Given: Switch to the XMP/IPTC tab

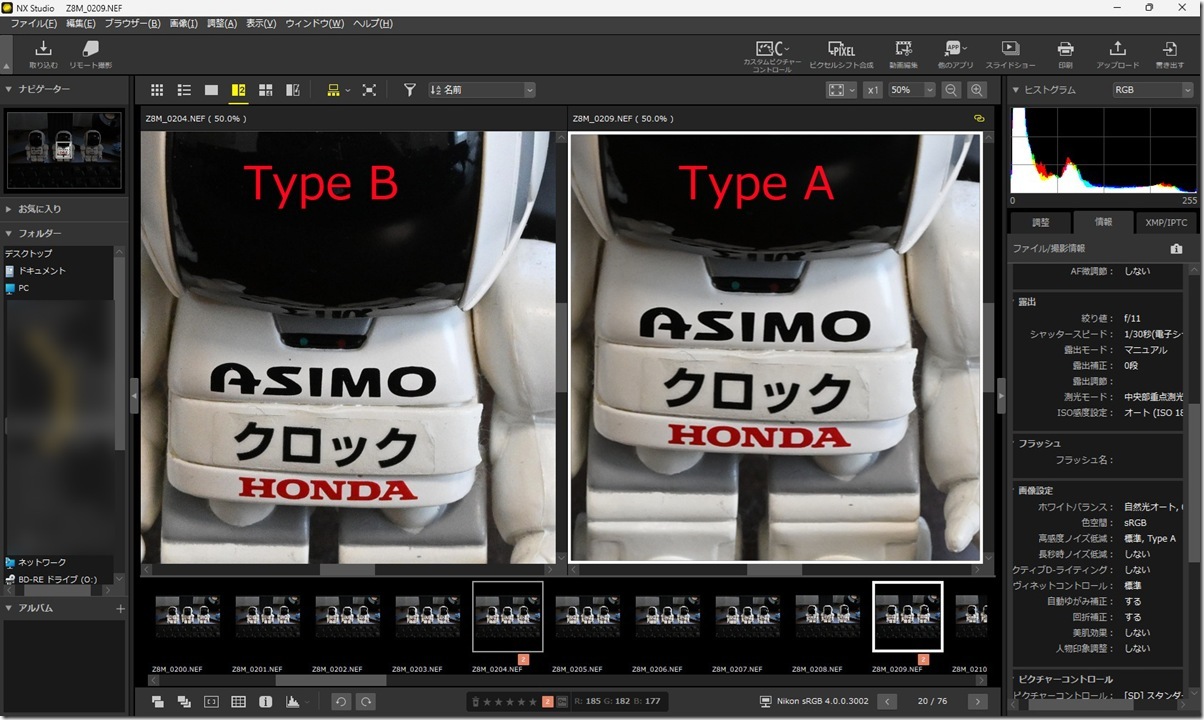Looking at the screenshot, I should tap(1166, 222).
